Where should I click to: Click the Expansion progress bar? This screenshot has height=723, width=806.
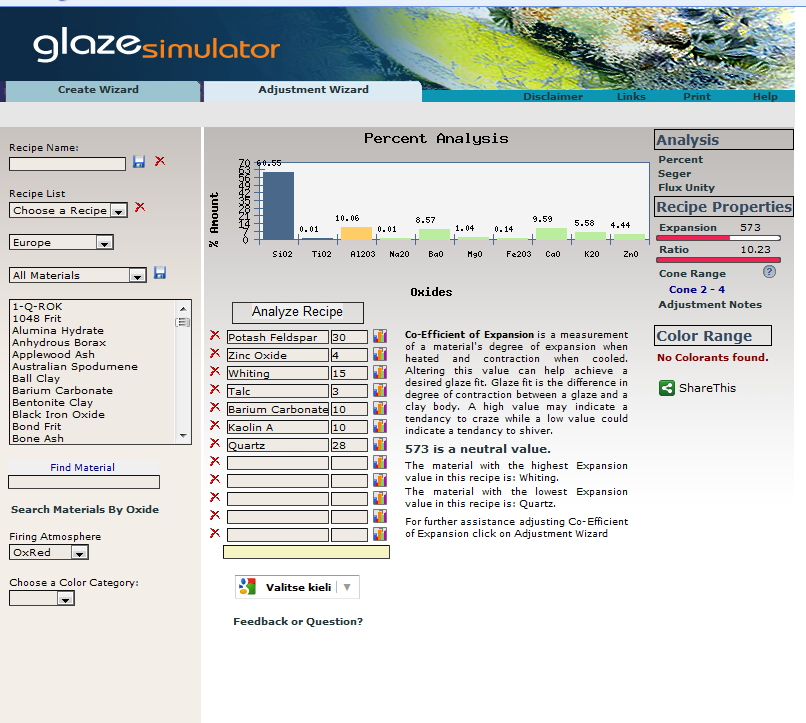tap(718, 238)
